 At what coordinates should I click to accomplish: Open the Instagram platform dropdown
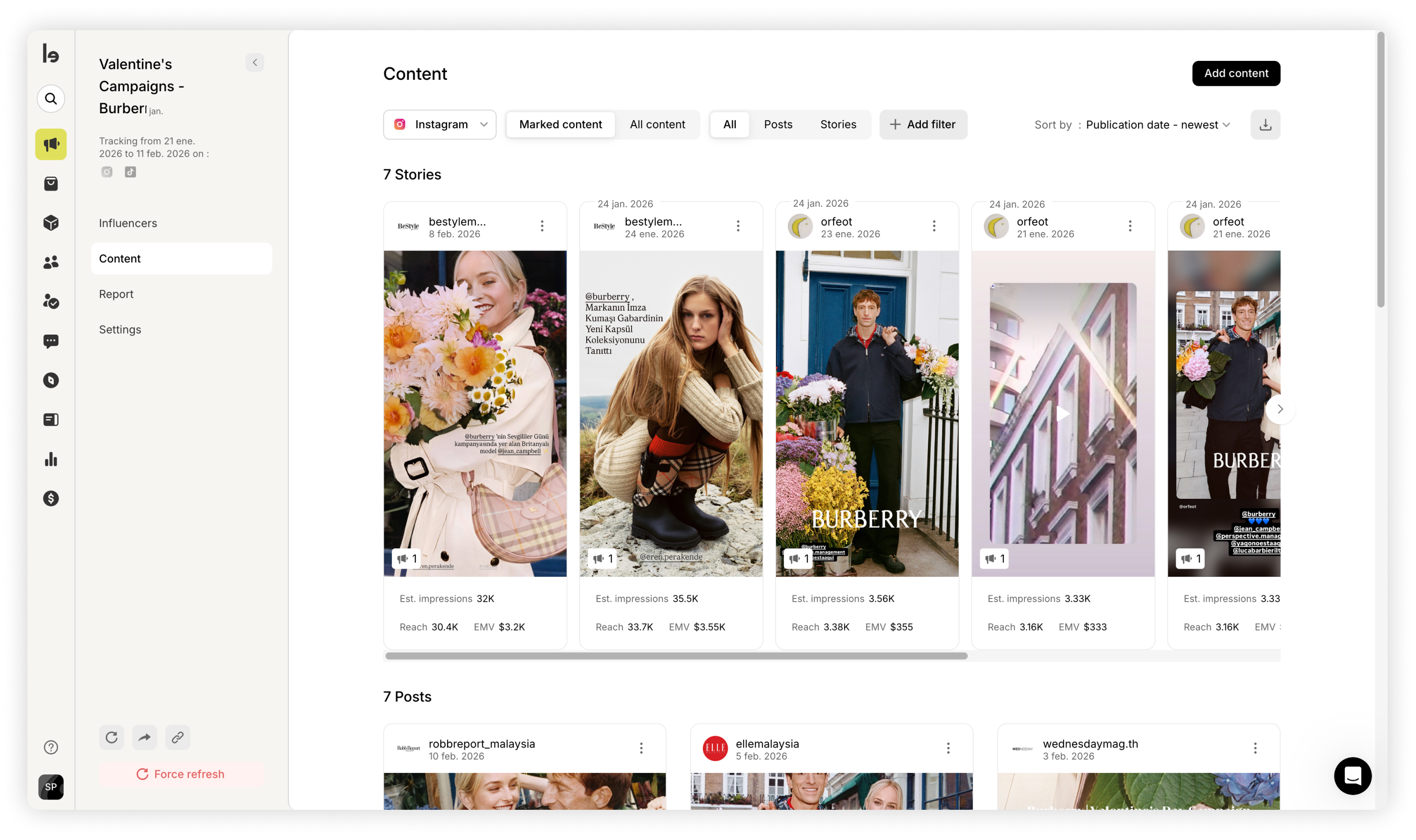[x=439, y=125]
